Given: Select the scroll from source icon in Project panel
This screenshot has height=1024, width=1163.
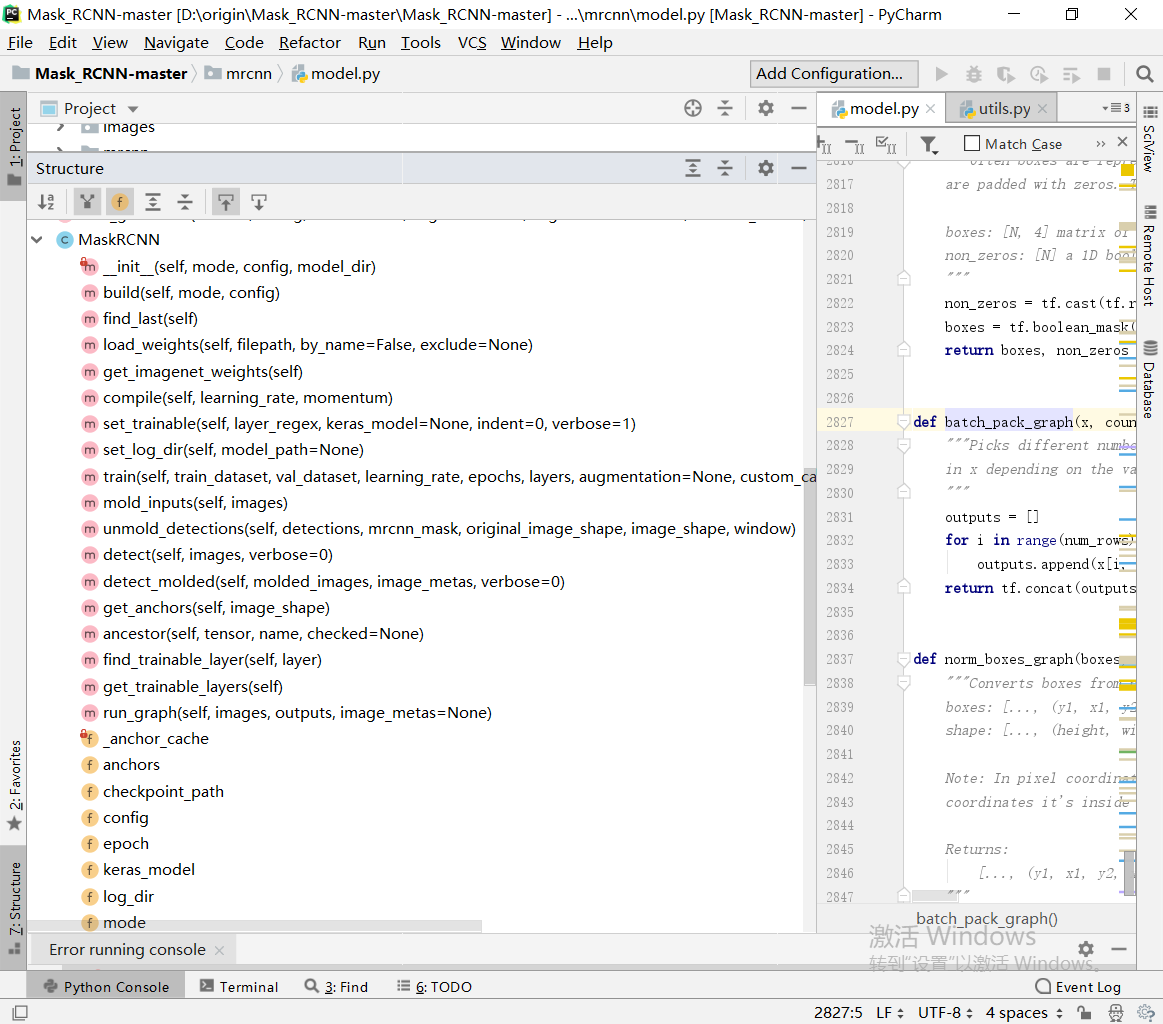Looking at the screenshot, I should pyautogui.click(x=693, y=108).
